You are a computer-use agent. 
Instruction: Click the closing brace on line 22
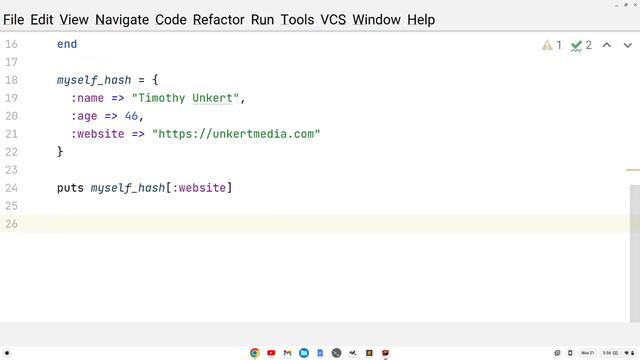click(60, 152)
